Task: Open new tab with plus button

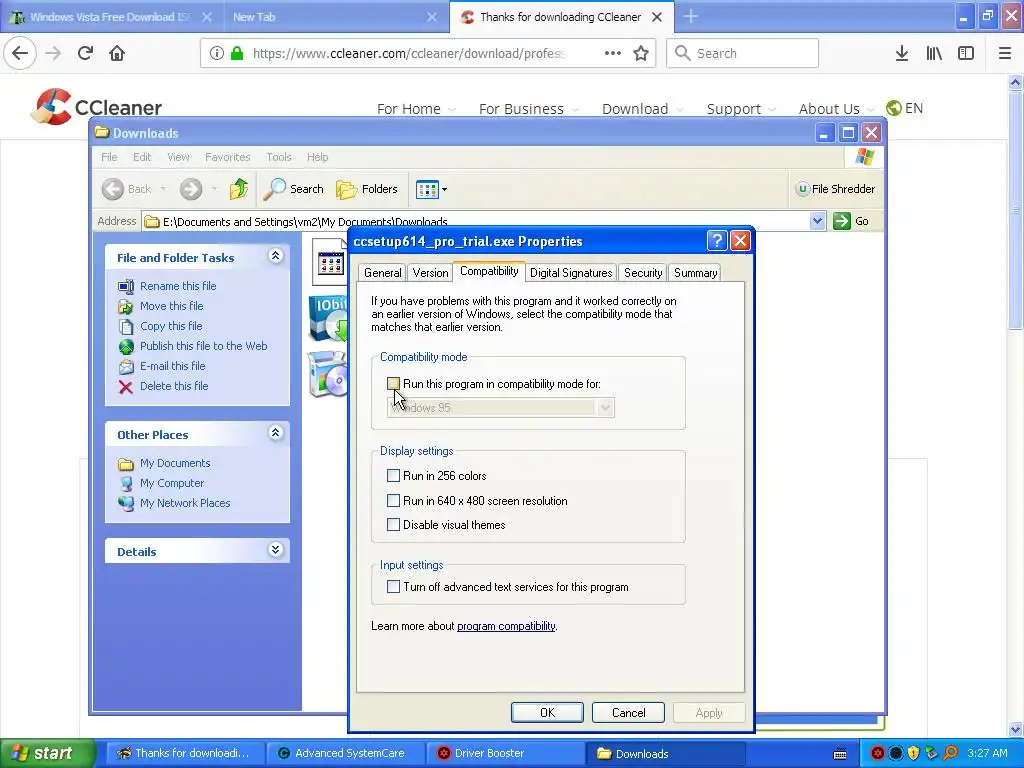Action: [691, 16]
